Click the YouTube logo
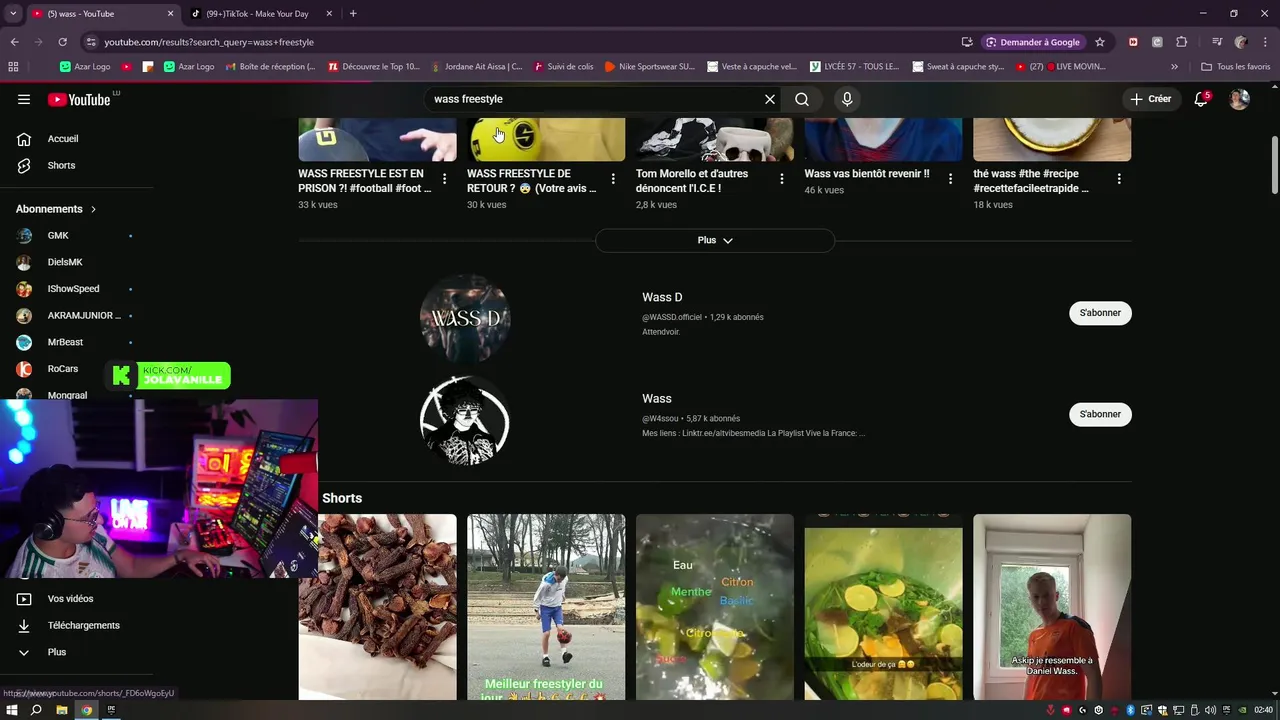The width and height of the screenshot is (1280, 720). coord(79,99)
